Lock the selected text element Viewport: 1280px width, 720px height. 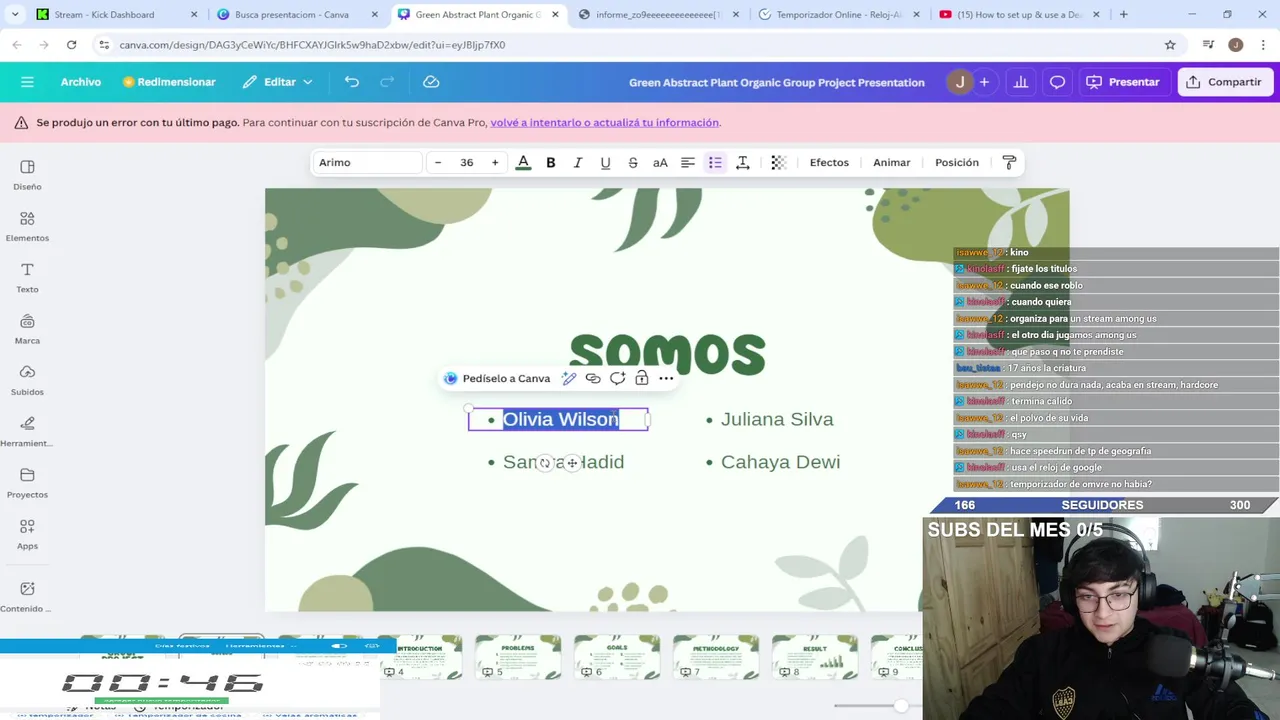(642, 378)
